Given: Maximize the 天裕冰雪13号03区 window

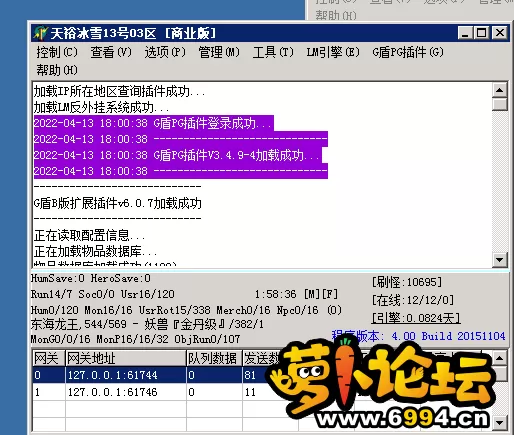Looking at the screenshot, I should click(482, 33).
